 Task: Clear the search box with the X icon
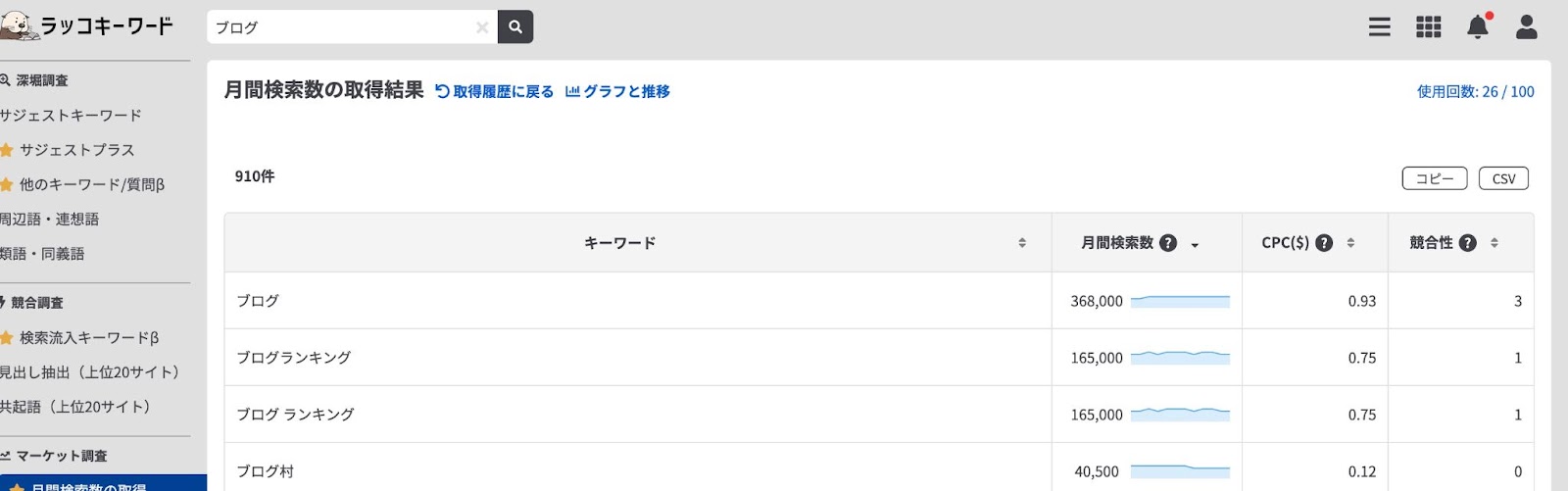click(x=482, y=27)
